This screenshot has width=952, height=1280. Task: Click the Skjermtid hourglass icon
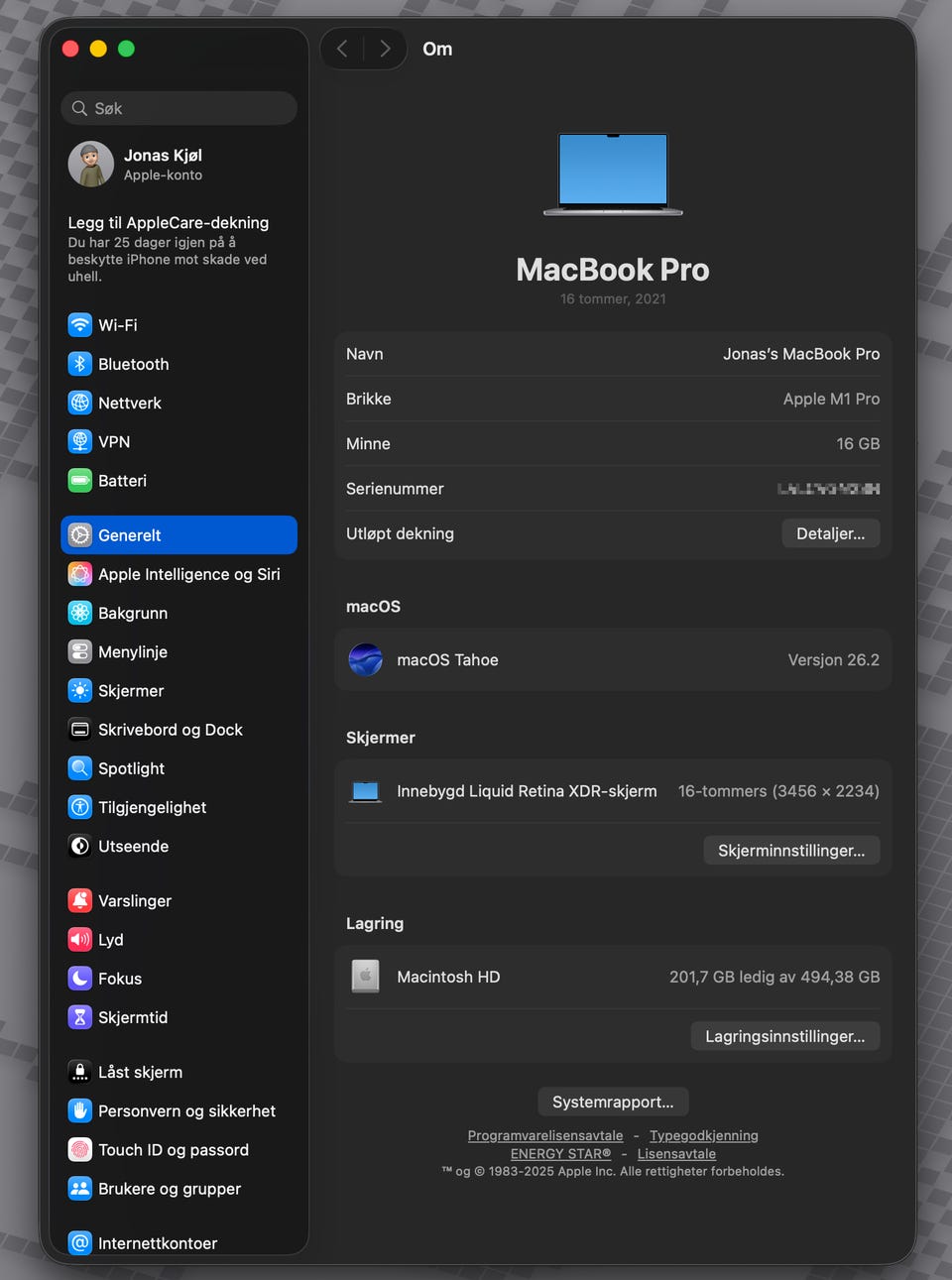click(80, 1017)
